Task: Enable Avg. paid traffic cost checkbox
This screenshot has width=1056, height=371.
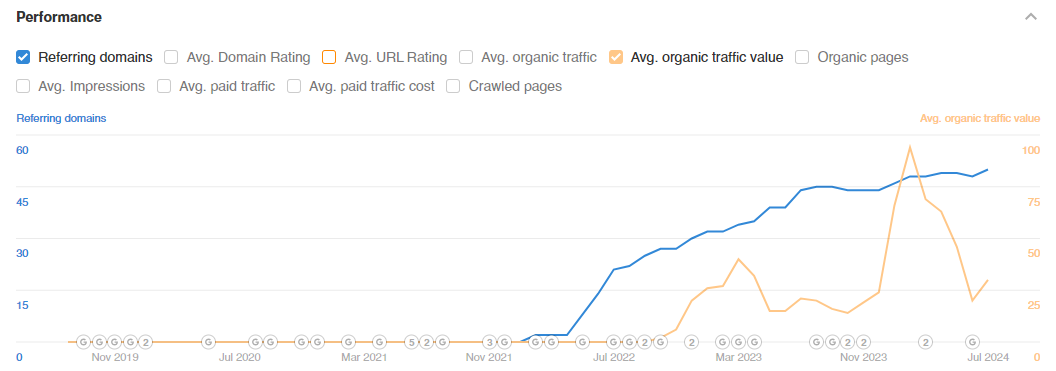Action: point(294,86)
